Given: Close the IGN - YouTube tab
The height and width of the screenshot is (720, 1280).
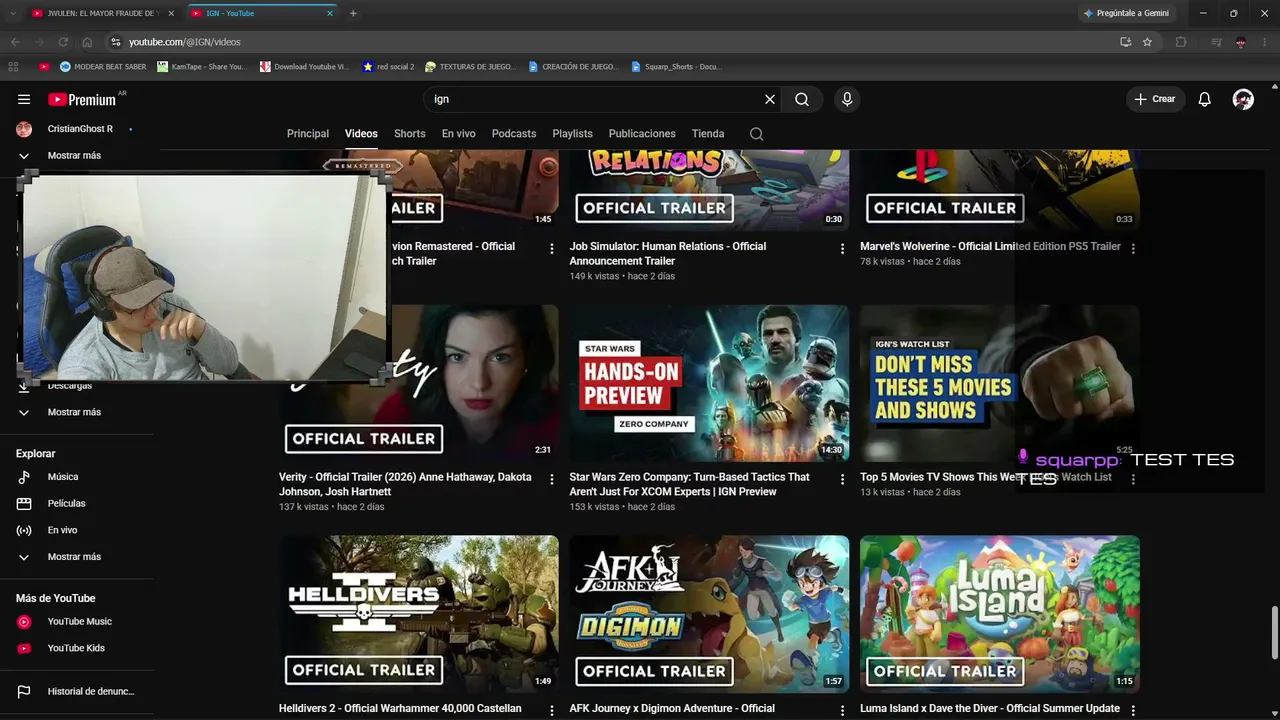Looking at the screenshot, I should tap(330, 13).
